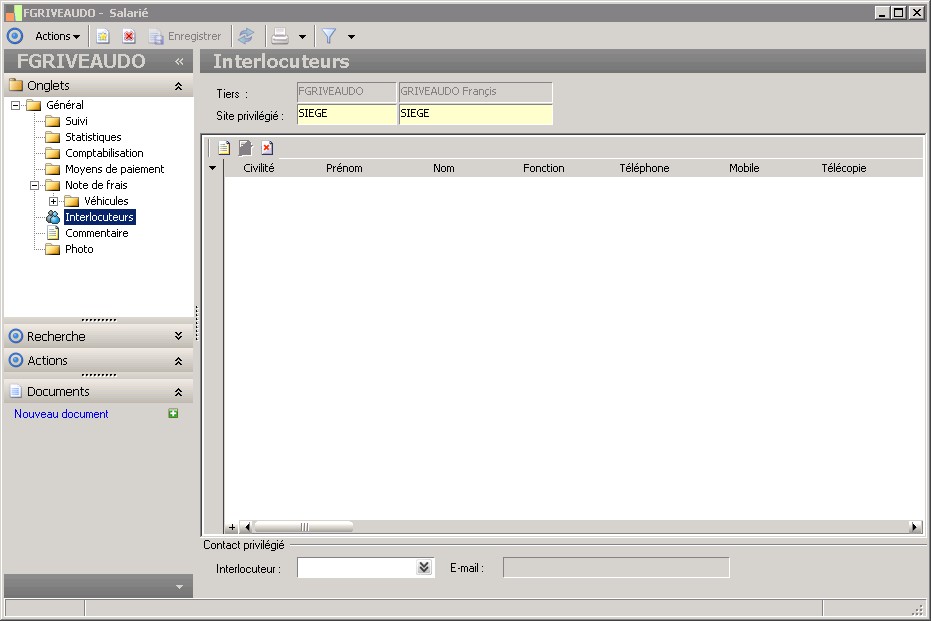The image size is (931, 621).
Task: Click the horizontal scrollbar thumb of the grid
Action: (x=304, y=527)
